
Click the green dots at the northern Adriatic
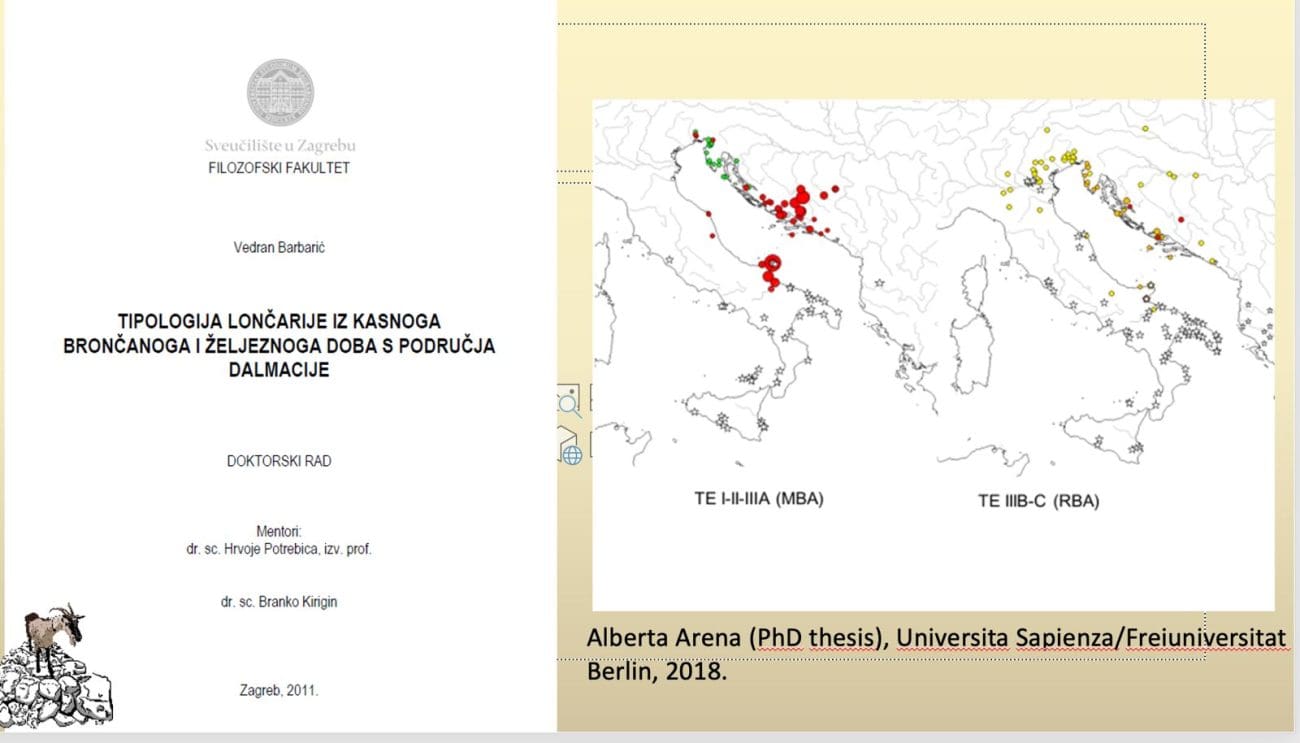[x=714, y=159]
